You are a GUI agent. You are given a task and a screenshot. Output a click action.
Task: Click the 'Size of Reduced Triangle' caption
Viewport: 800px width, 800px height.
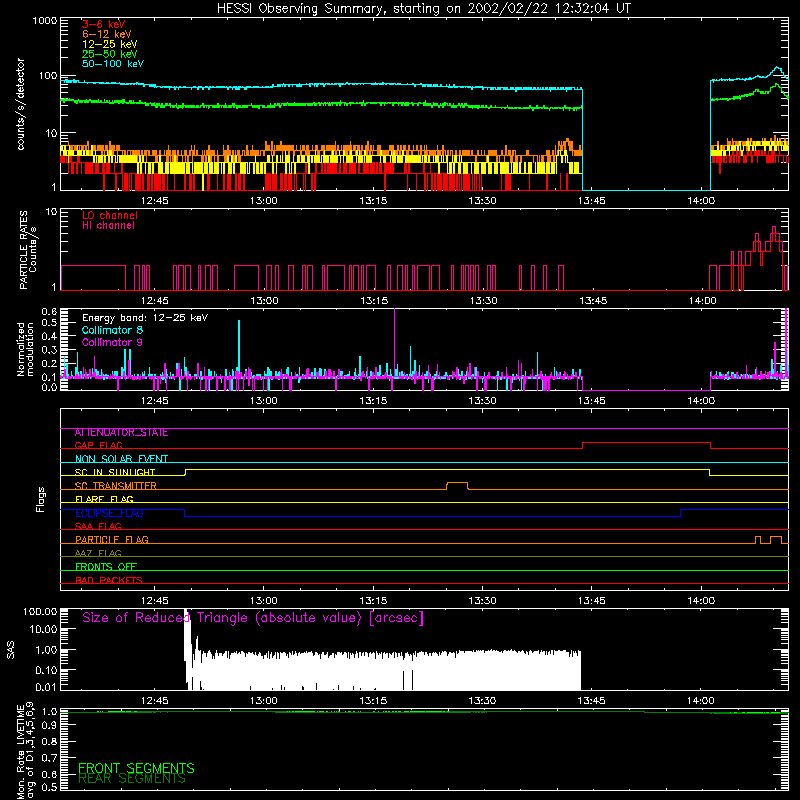(x=253, y=618)
